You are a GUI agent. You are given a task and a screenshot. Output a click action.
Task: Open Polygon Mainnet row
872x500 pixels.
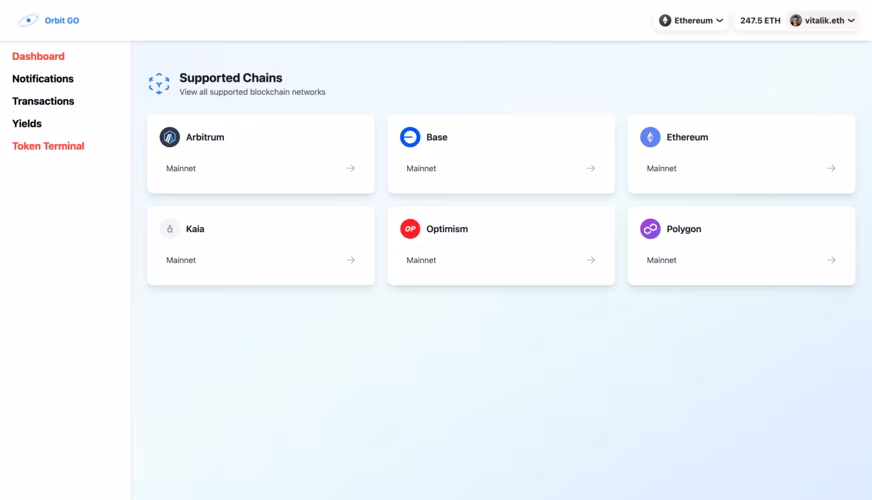(x=741, y=260)
